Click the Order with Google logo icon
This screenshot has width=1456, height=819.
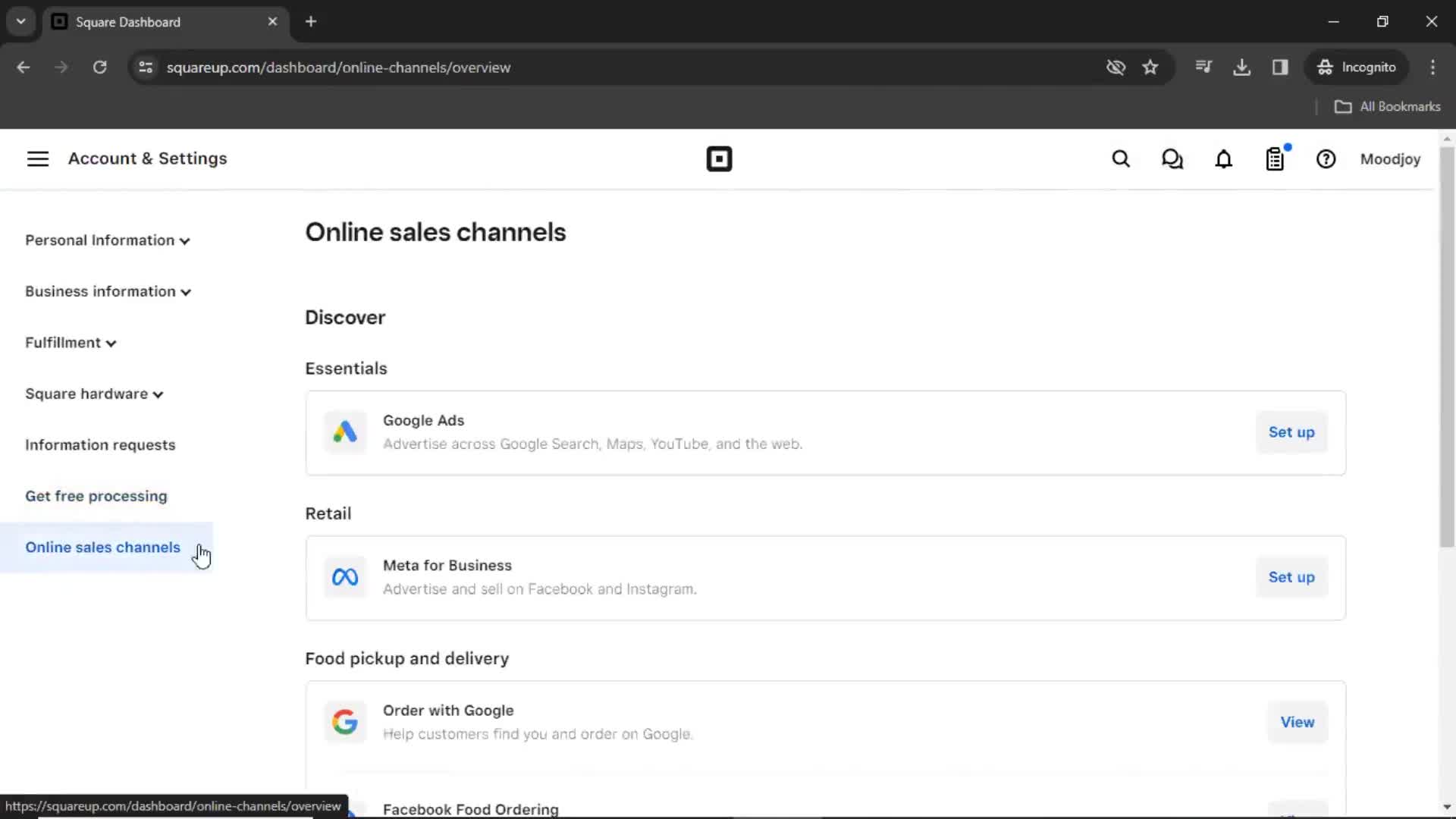tap(345, 722)
